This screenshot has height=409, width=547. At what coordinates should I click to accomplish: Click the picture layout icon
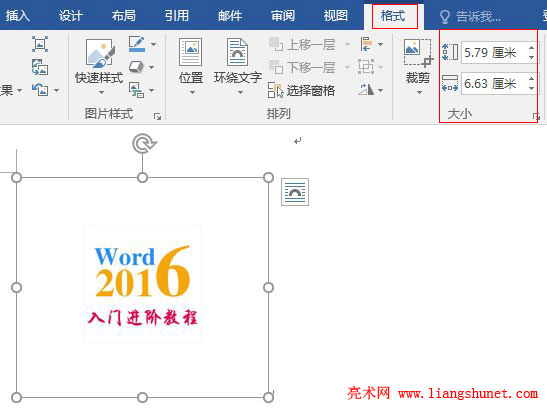[x=136, y=90]
